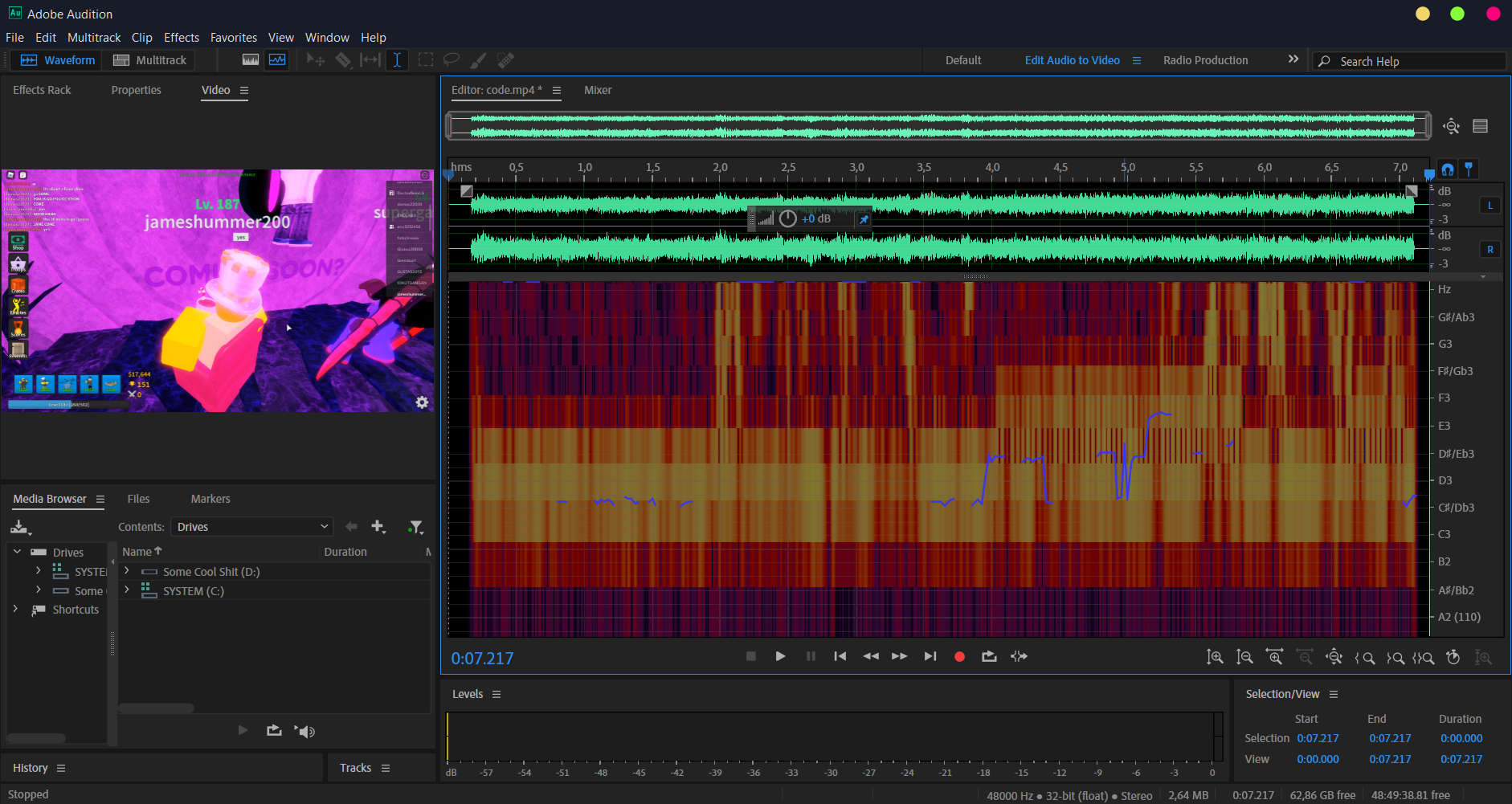Screen dimensions: 1512x804
Task: Select the Time Selection tool
Action: [397, 60]
